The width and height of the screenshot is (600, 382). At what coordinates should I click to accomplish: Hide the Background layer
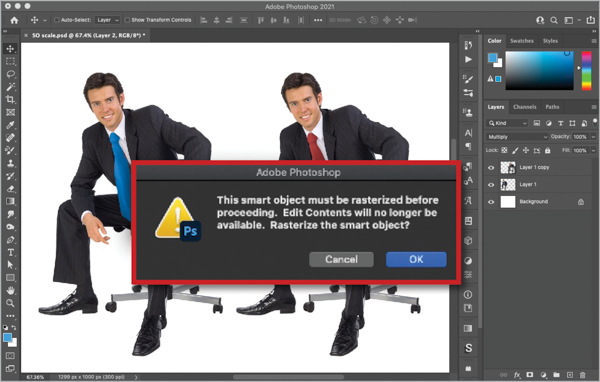pos(491,202)
